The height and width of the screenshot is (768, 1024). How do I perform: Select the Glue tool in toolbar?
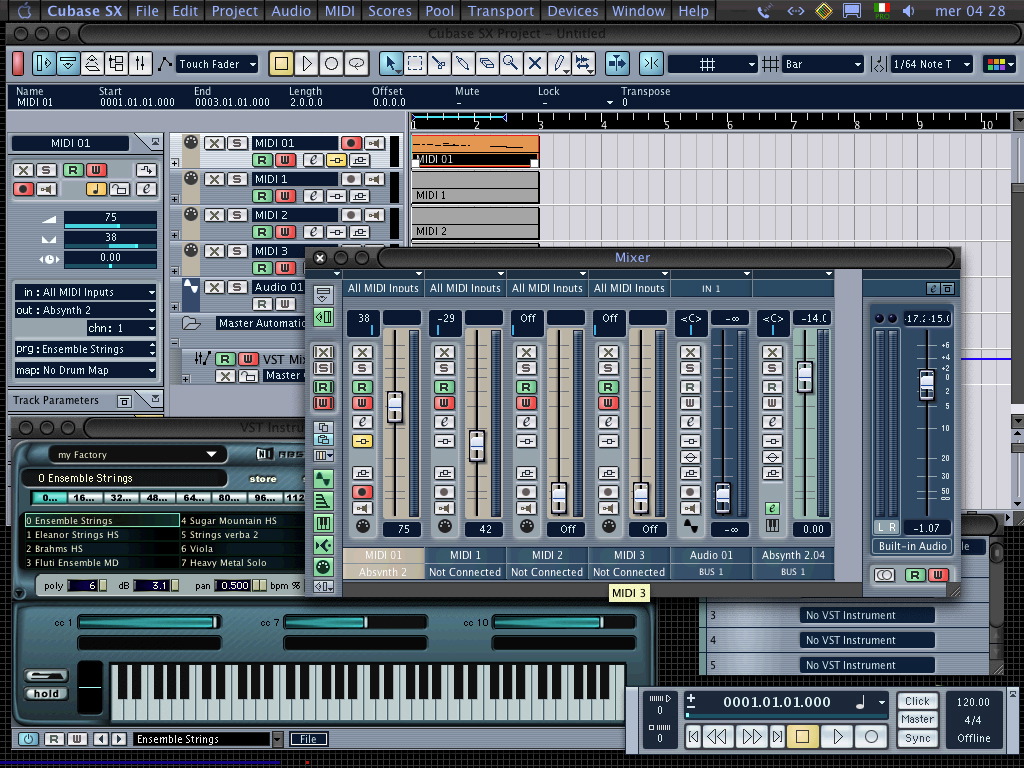463,64
